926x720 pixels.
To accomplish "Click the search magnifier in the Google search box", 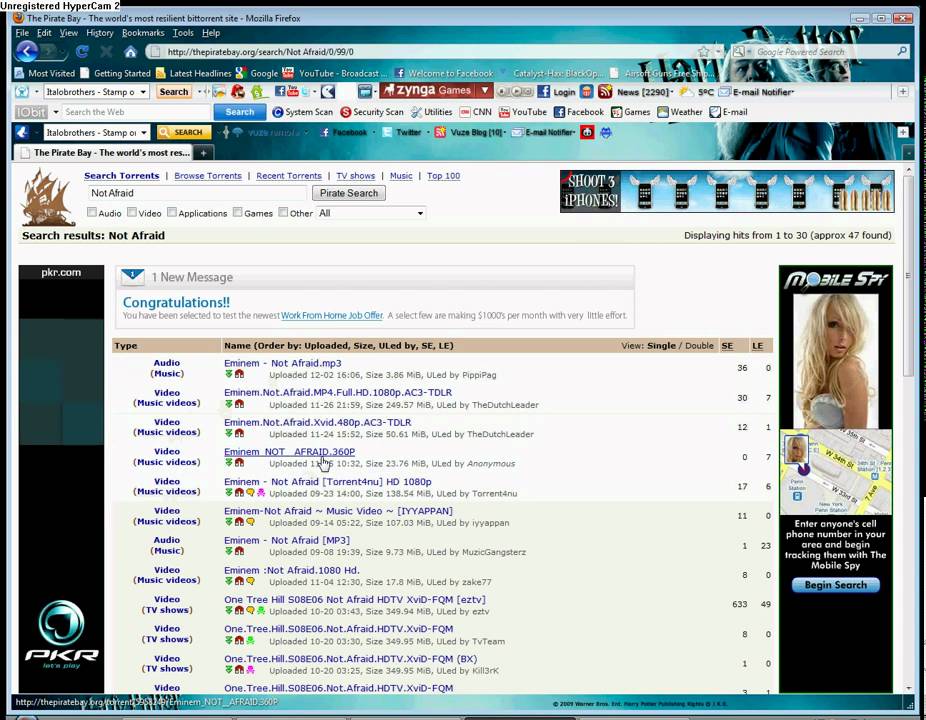I will pos(902,51).
